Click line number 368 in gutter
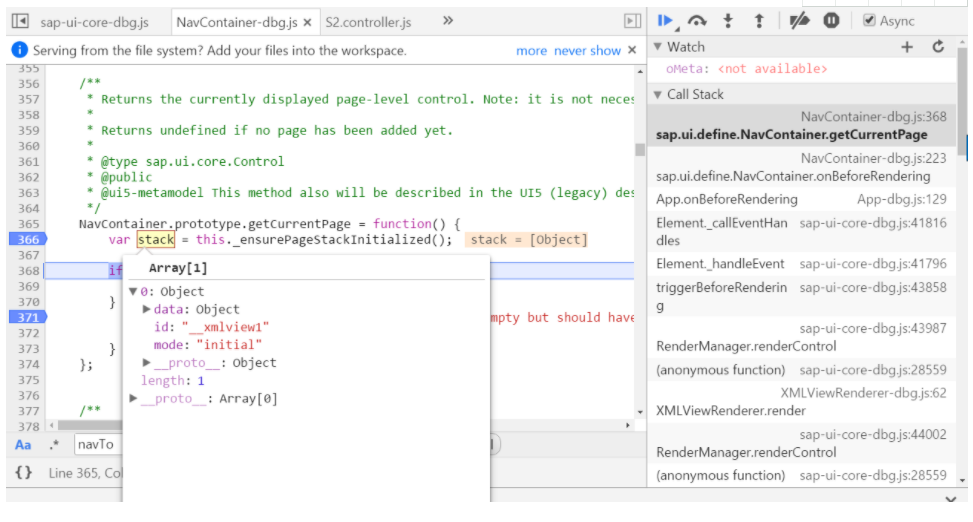Screen dimensions: 973x522 (29, 271)
